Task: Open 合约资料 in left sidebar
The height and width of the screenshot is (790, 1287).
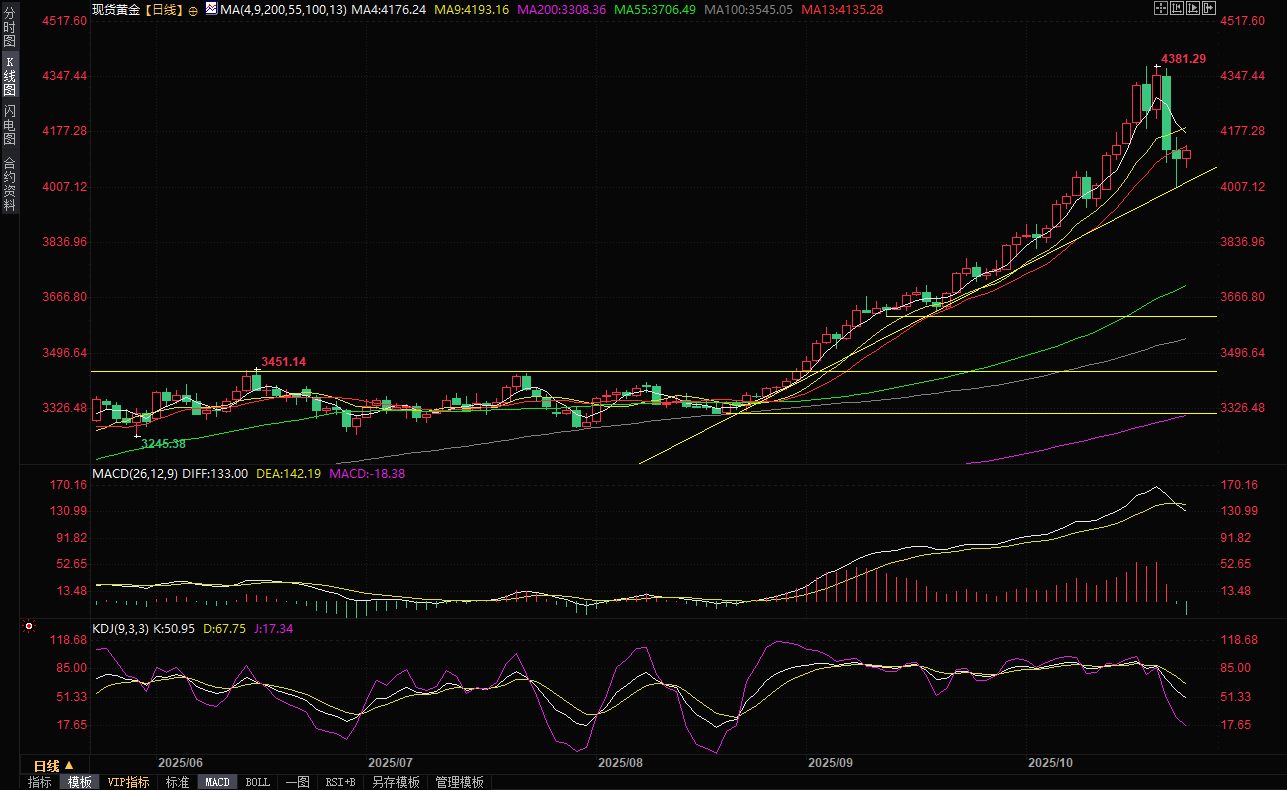Action: (x=9, y=184)
